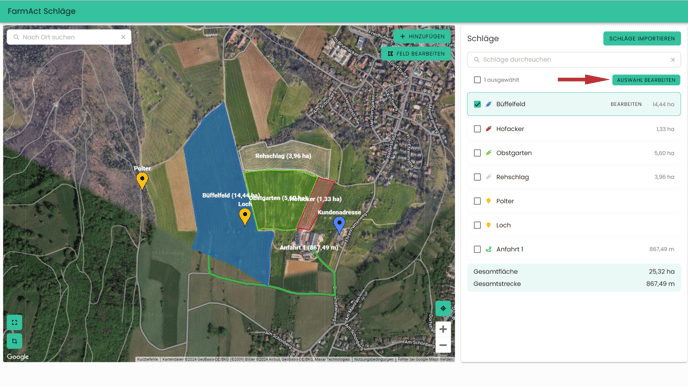The image size is (688, 387).
Task: Click Bearbeiten link in Büffelfeld row
Action: coord(626,104)
